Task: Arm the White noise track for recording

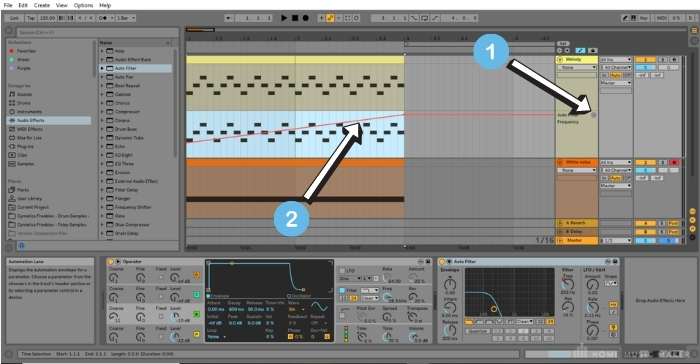Action: 674,163
